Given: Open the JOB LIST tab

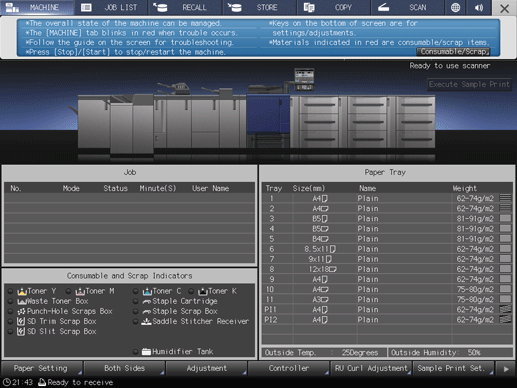Looking at the screenshot, I should [x=111, y=7].
